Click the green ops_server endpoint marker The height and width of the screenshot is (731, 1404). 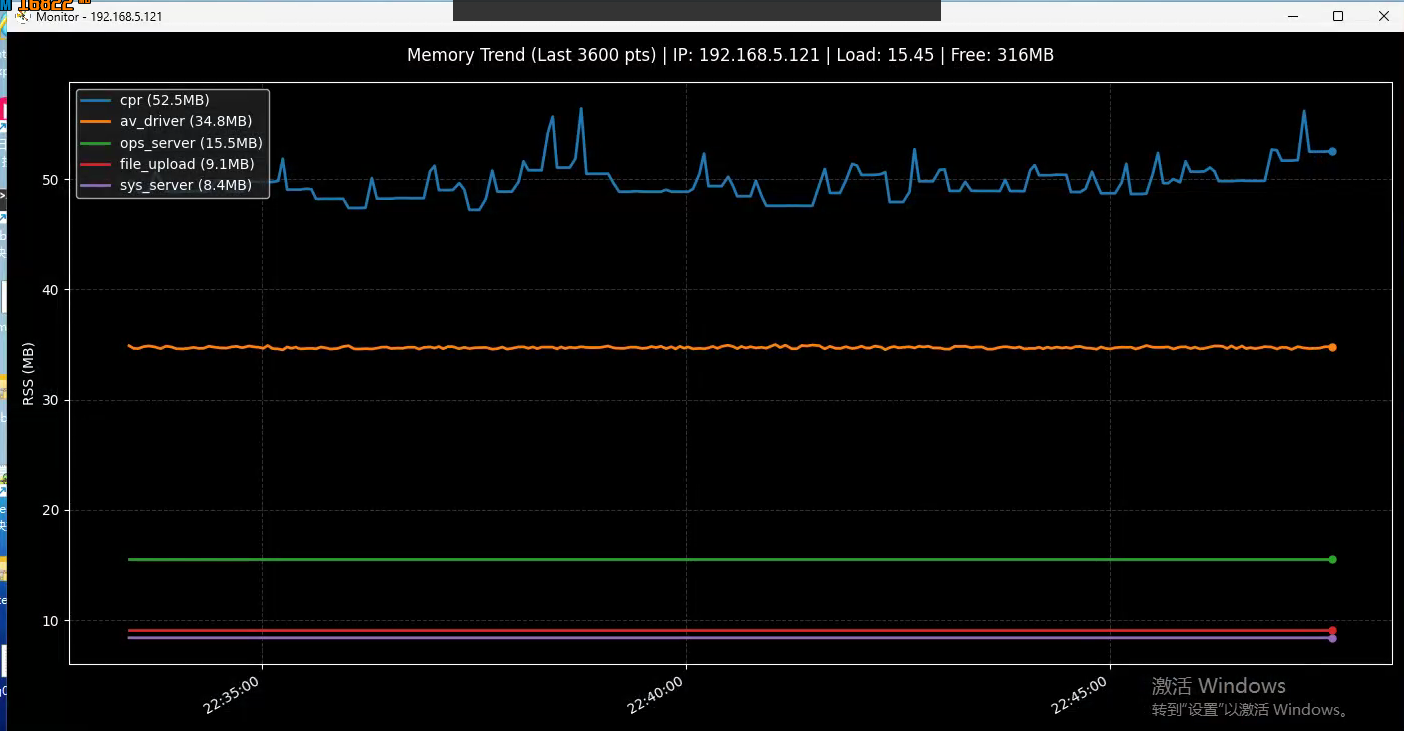(1332, 559)
